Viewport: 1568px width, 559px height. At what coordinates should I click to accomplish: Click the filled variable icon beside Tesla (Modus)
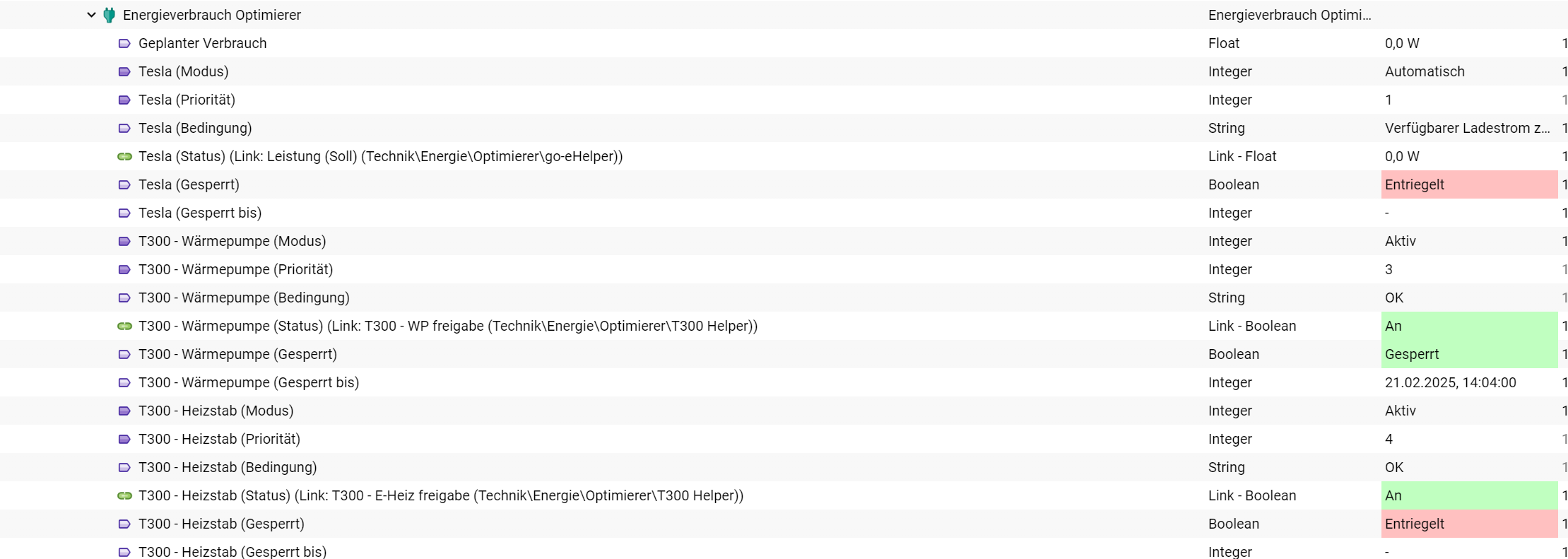pos(124,71)
